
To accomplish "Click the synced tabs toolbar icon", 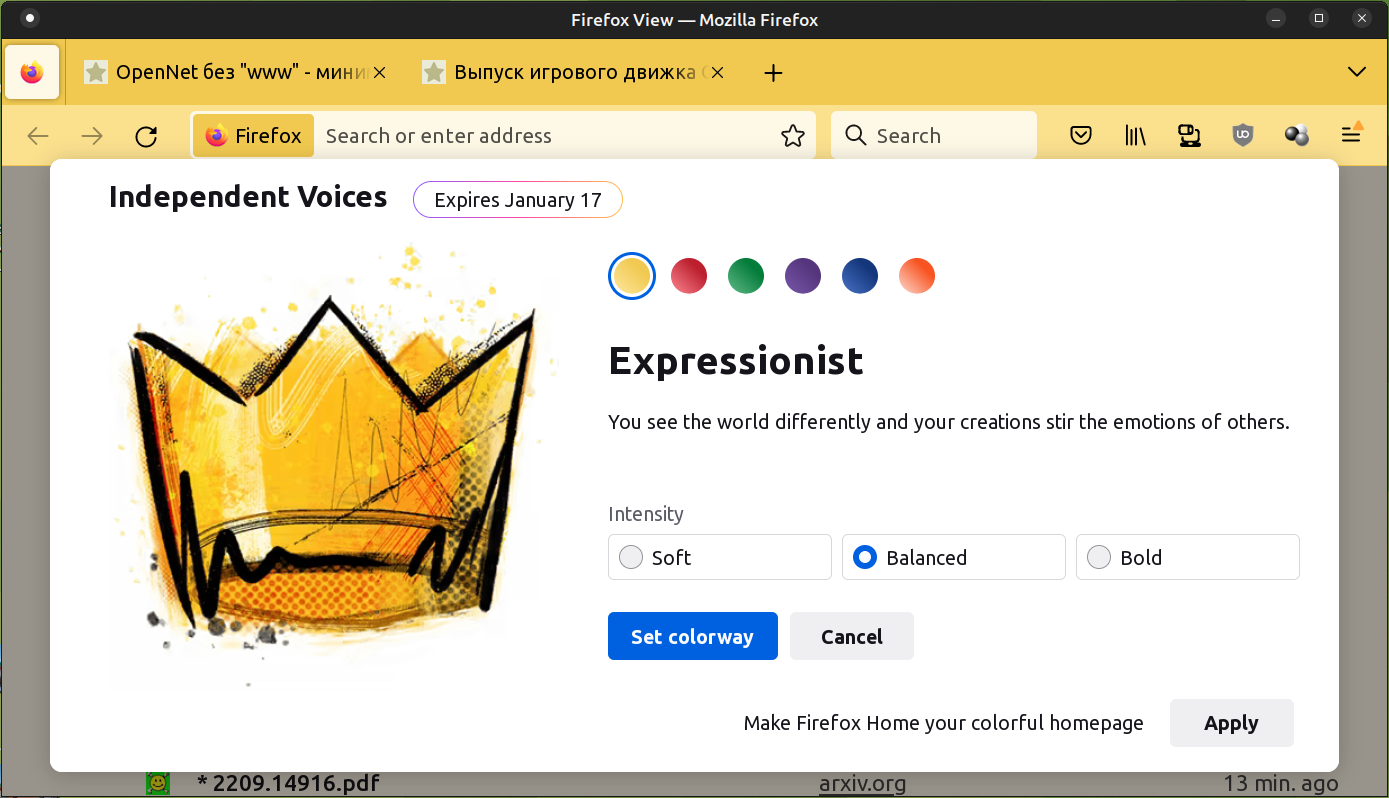I will [1189, 136].
